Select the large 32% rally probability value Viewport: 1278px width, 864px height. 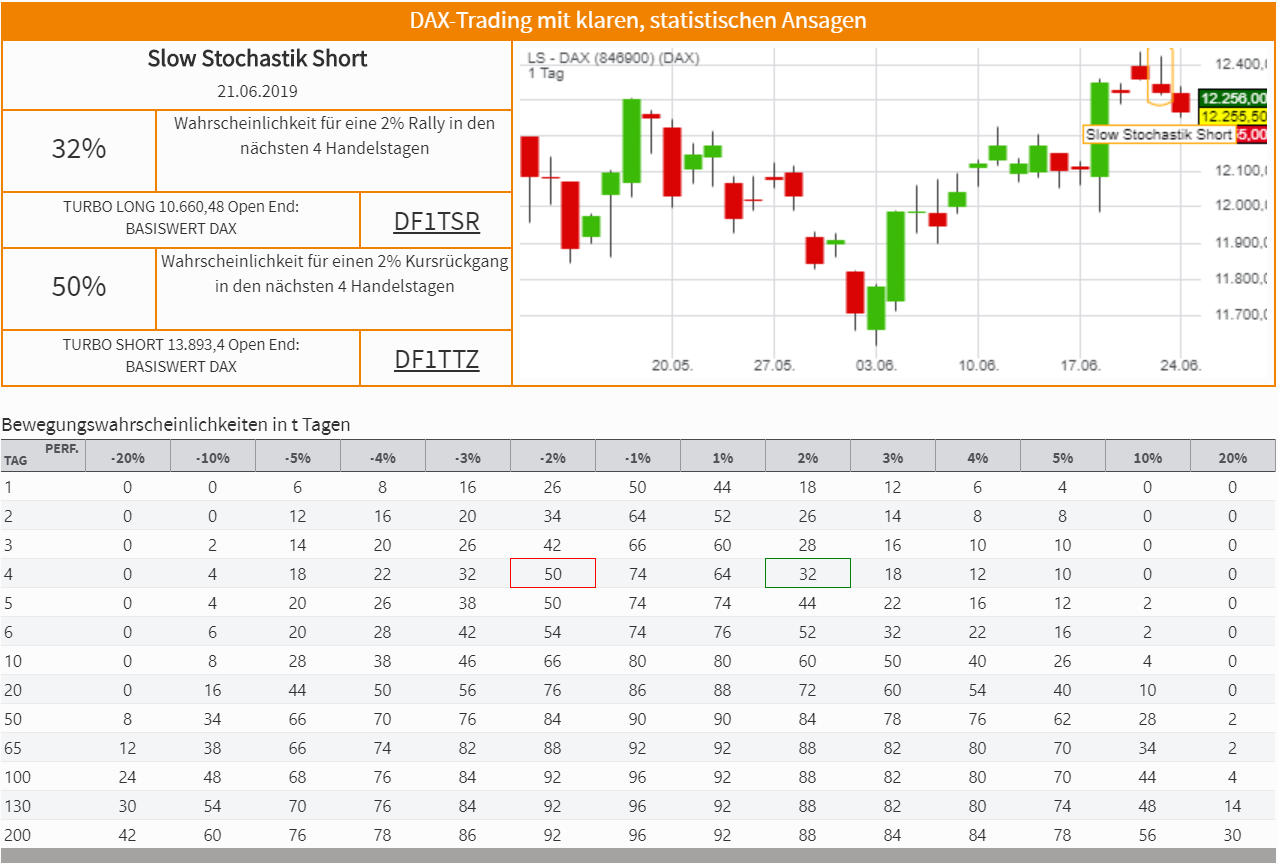(79, 149)
